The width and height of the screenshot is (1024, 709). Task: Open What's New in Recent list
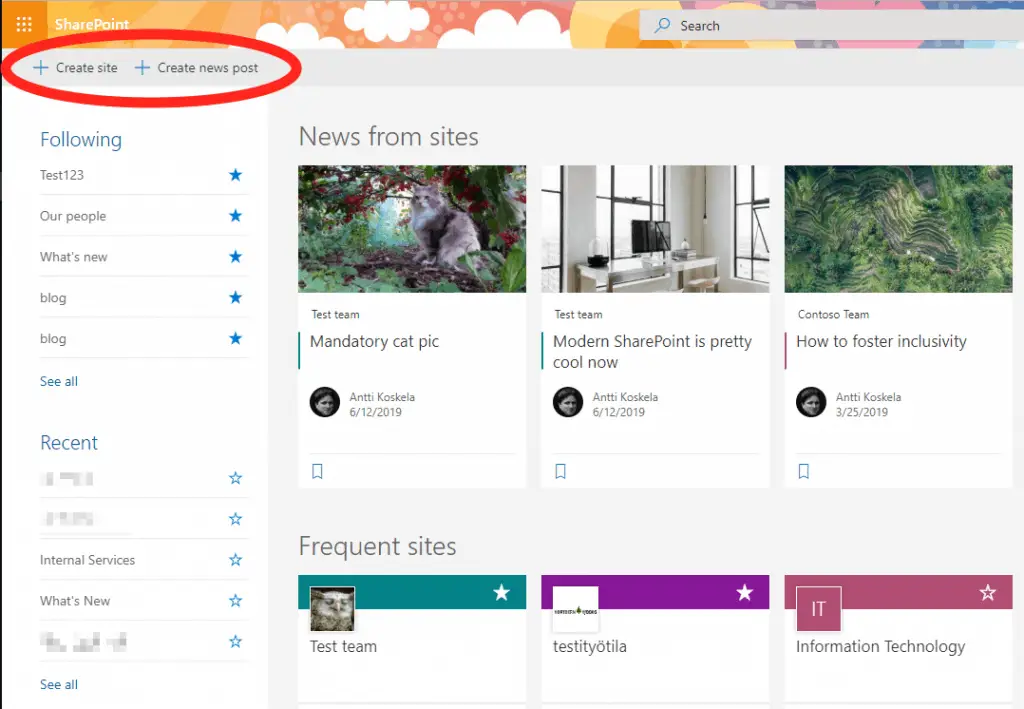click(x=75, y=601)
